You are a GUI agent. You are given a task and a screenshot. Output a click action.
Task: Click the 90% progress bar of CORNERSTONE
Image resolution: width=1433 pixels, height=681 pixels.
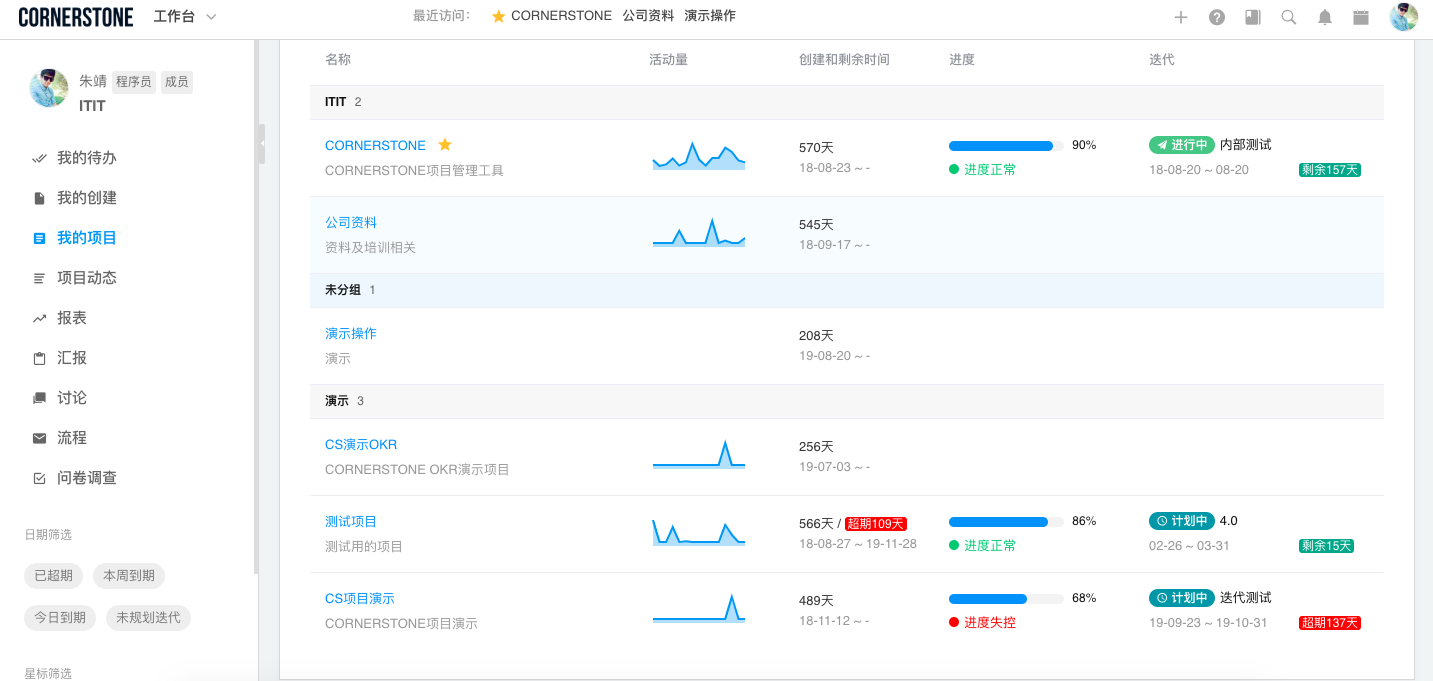pyautogui.click(x=1006, y=146)
